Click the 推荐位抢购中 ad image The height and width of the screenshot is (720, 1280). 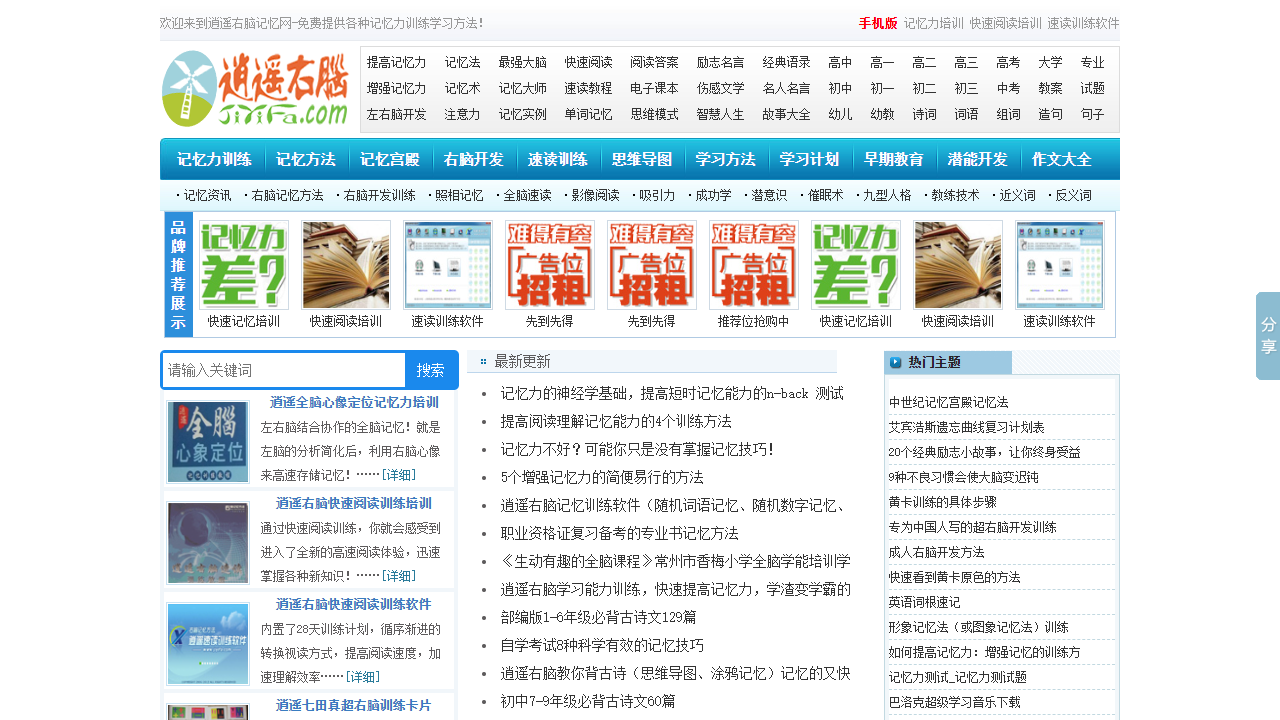754,265
